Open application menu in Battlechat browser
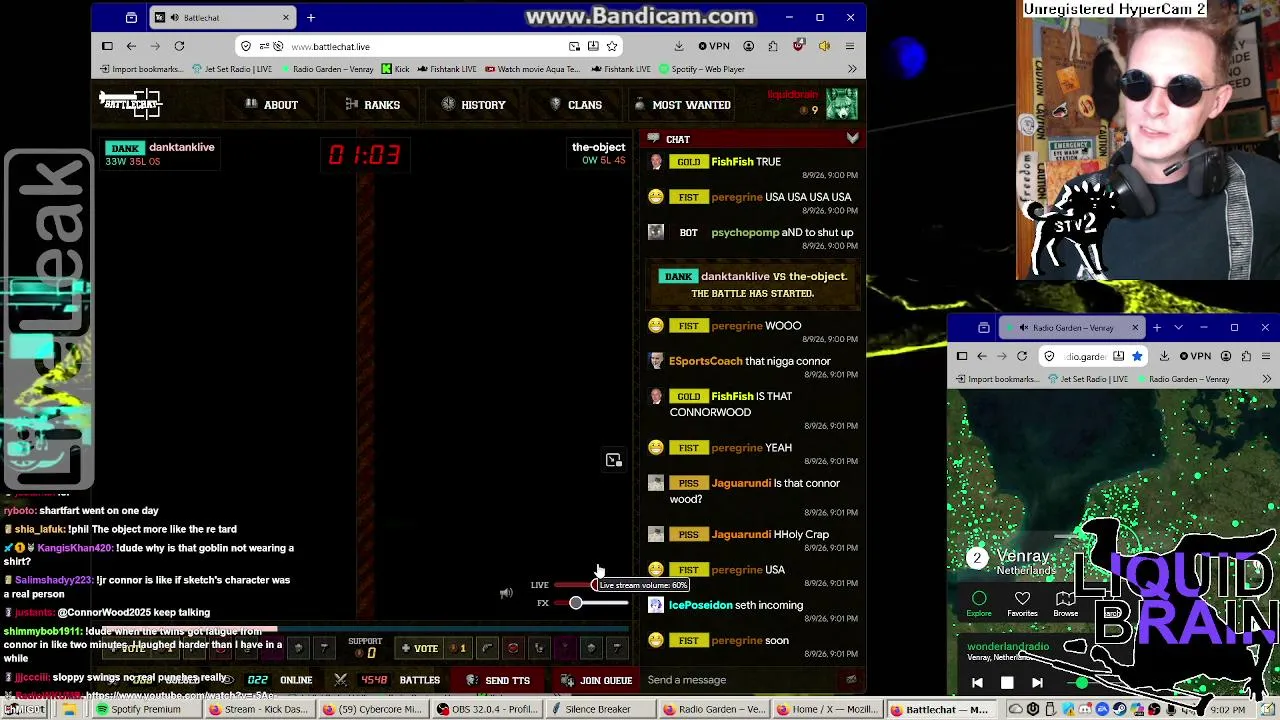The image size is (1280, 720). [850, 46]
